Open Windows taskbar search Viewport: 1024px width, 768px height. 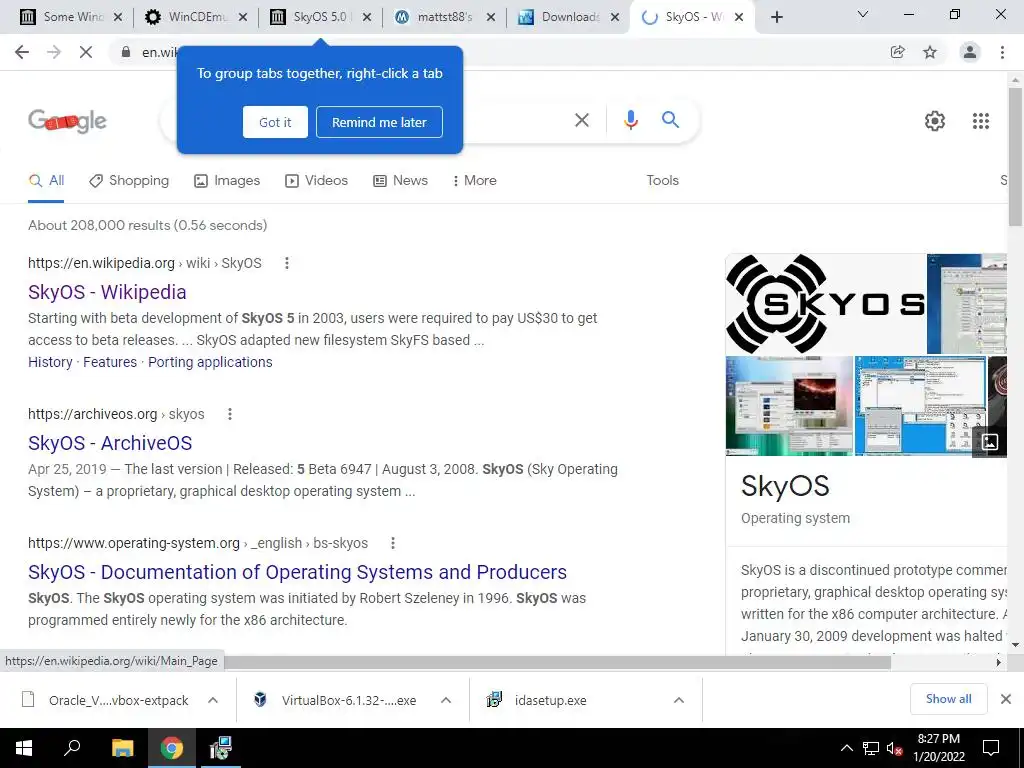click(72, 748)
